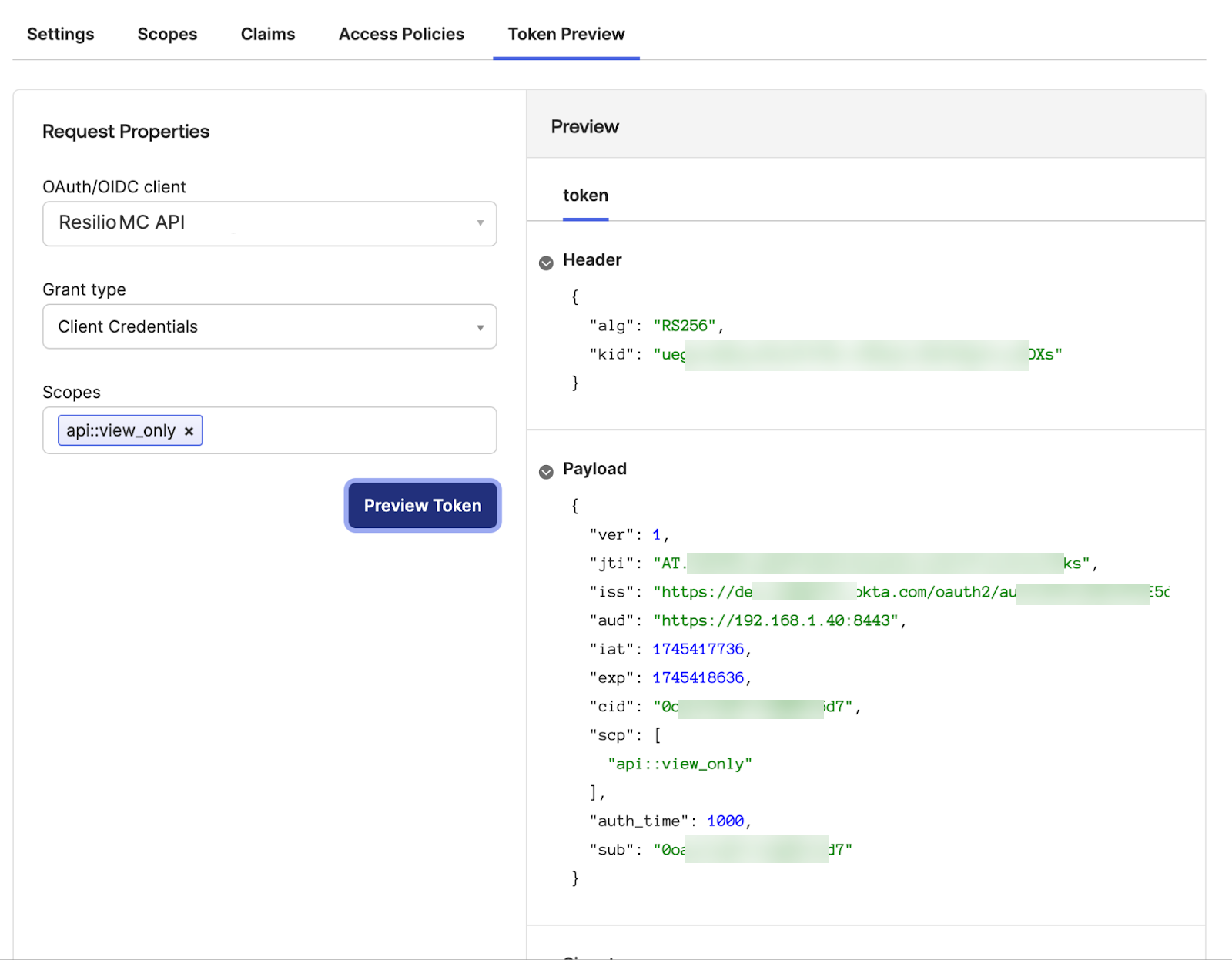Open the OAuth/OIDC client dropdown

coord(269,223)
